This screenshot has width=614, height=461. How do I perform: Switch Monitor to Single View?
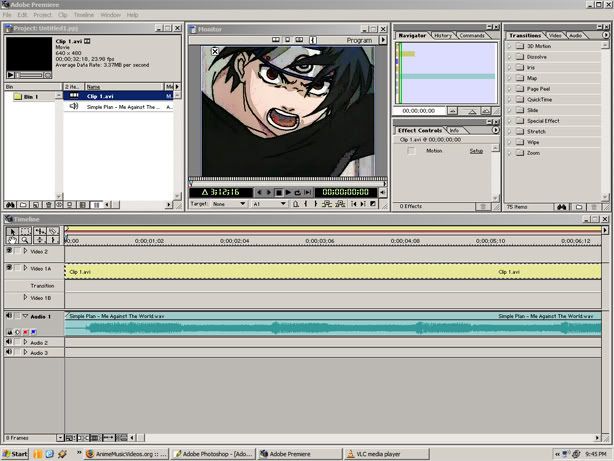pyautogui.click(x=287, y=40)
